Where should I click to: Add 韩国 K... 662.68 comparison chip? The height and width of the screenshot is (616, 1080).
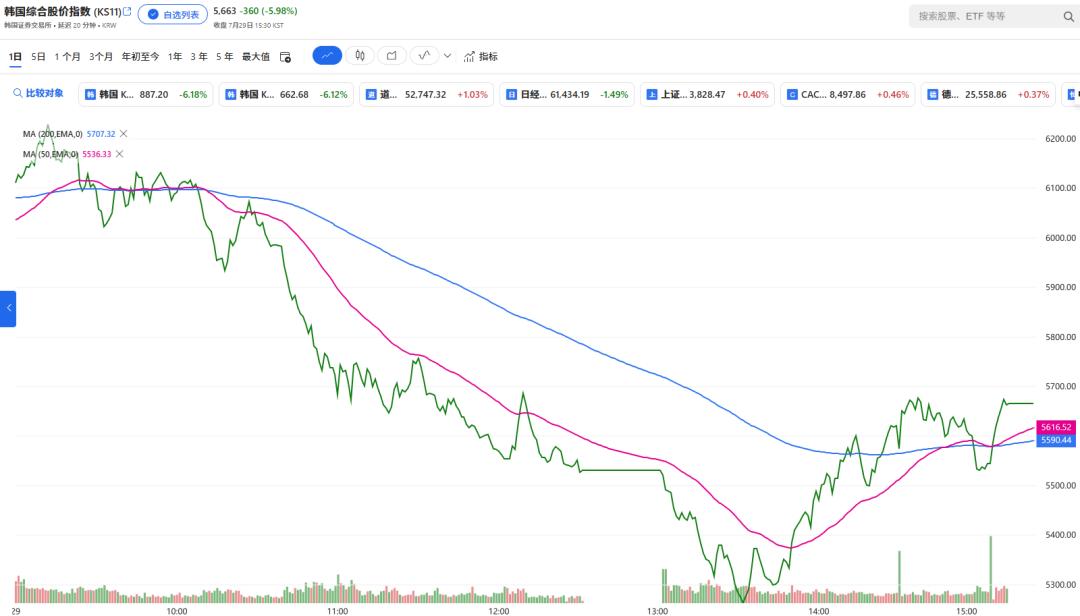287,94
